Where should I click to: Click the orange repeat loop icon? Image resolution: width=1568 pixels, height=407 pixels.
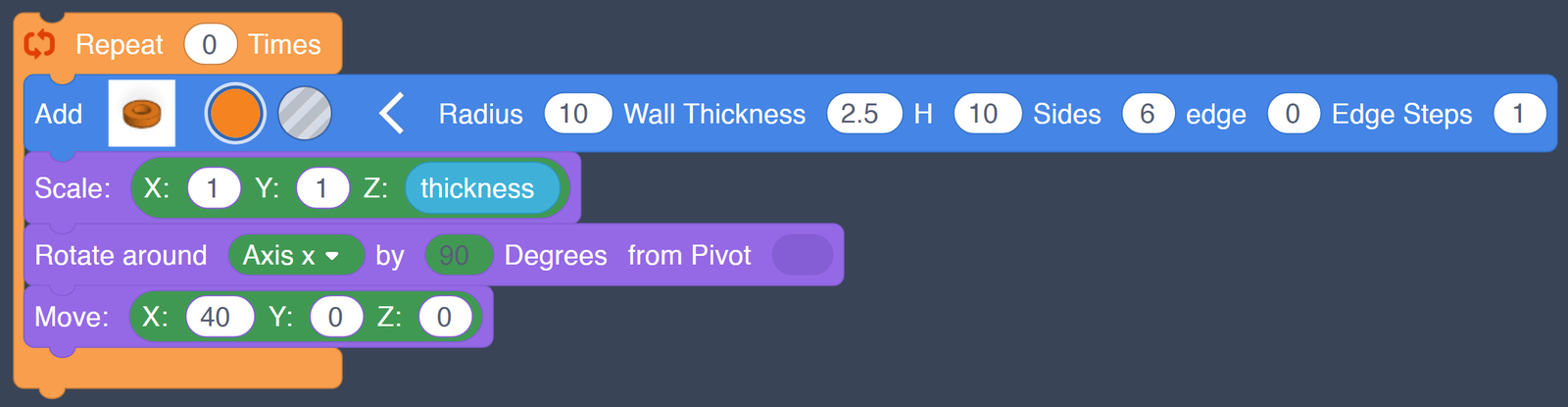click(40, 44)
